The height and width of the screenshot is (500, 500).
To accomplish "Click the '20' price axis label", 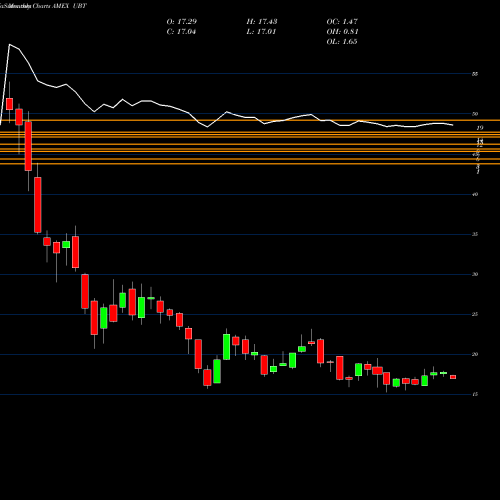I will tap(475, 354).
